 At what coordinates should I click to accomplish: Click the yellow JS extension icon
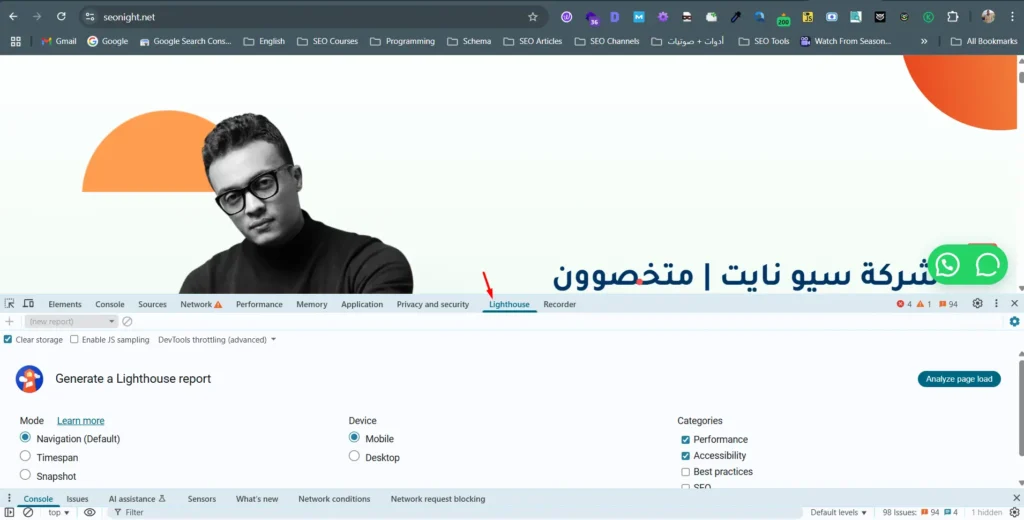[808, 17]
